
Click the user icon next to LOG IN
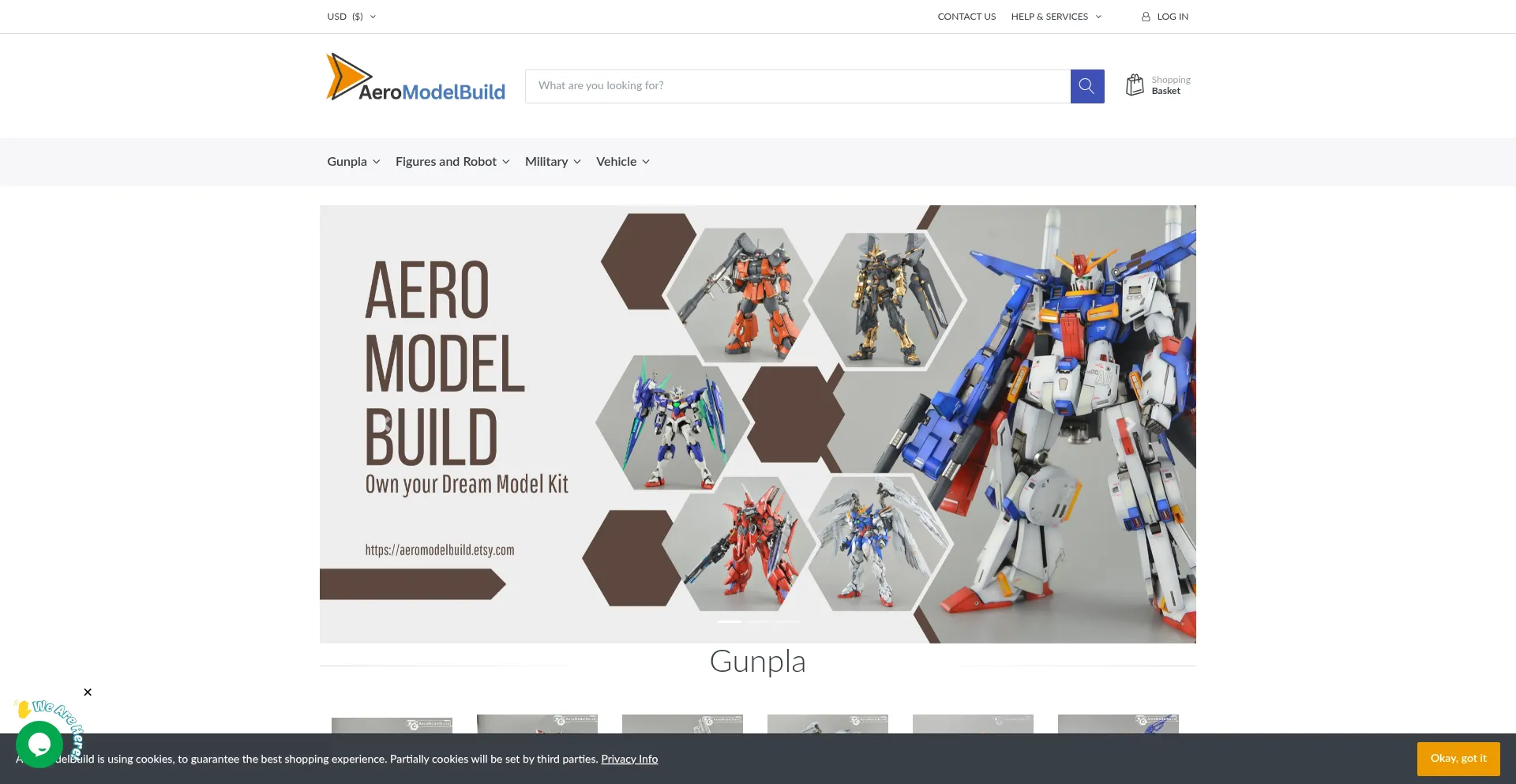tap(1145, 16)
